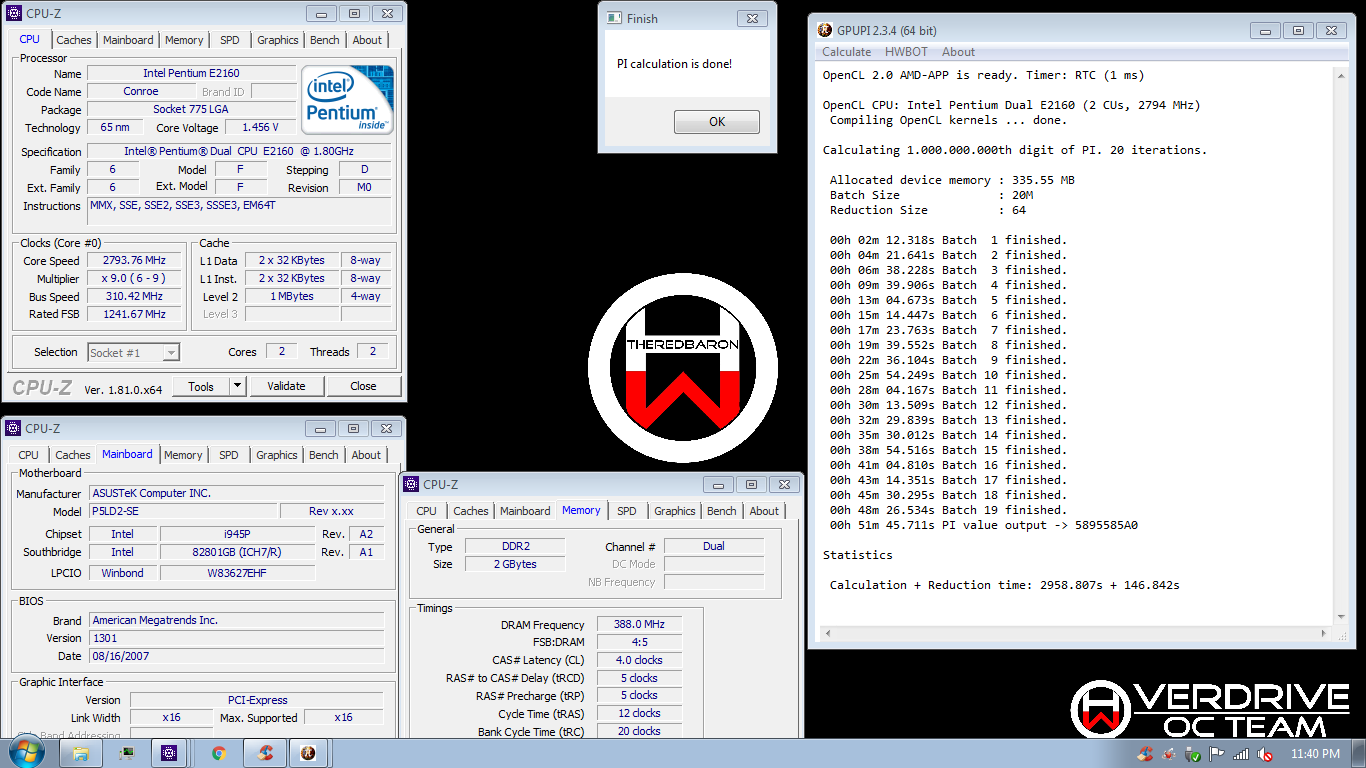Screen dimensions: 1366x768
Task: Open Graphics tab in CPU-Z Memory window
Action: 675,511
